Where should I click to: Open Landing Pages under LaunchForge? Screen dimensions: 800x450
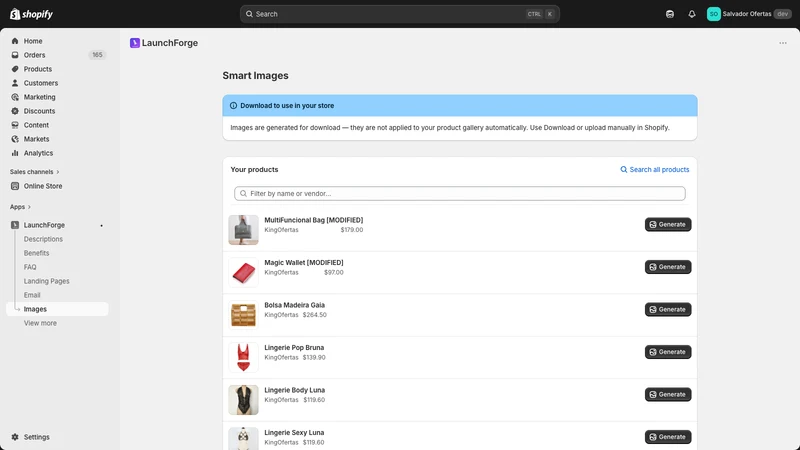click(46, 281)
